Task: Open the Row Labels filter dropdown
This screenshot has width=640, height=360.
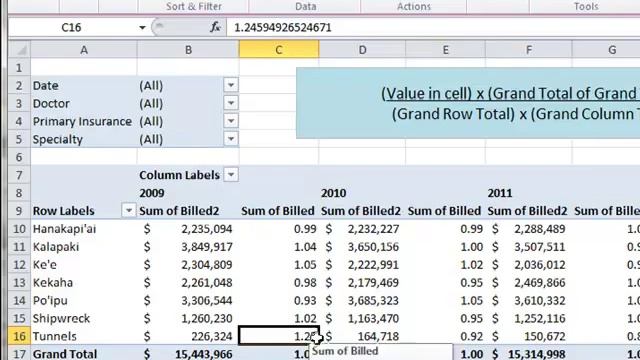Action: [129, 211]
